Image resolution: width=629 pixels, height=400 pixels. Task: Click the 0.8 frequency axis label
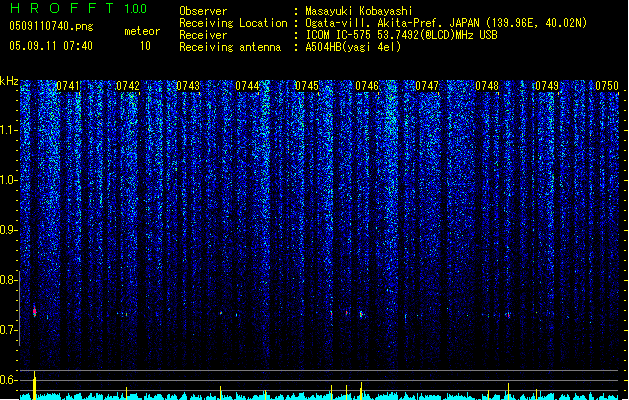(8, 280)
